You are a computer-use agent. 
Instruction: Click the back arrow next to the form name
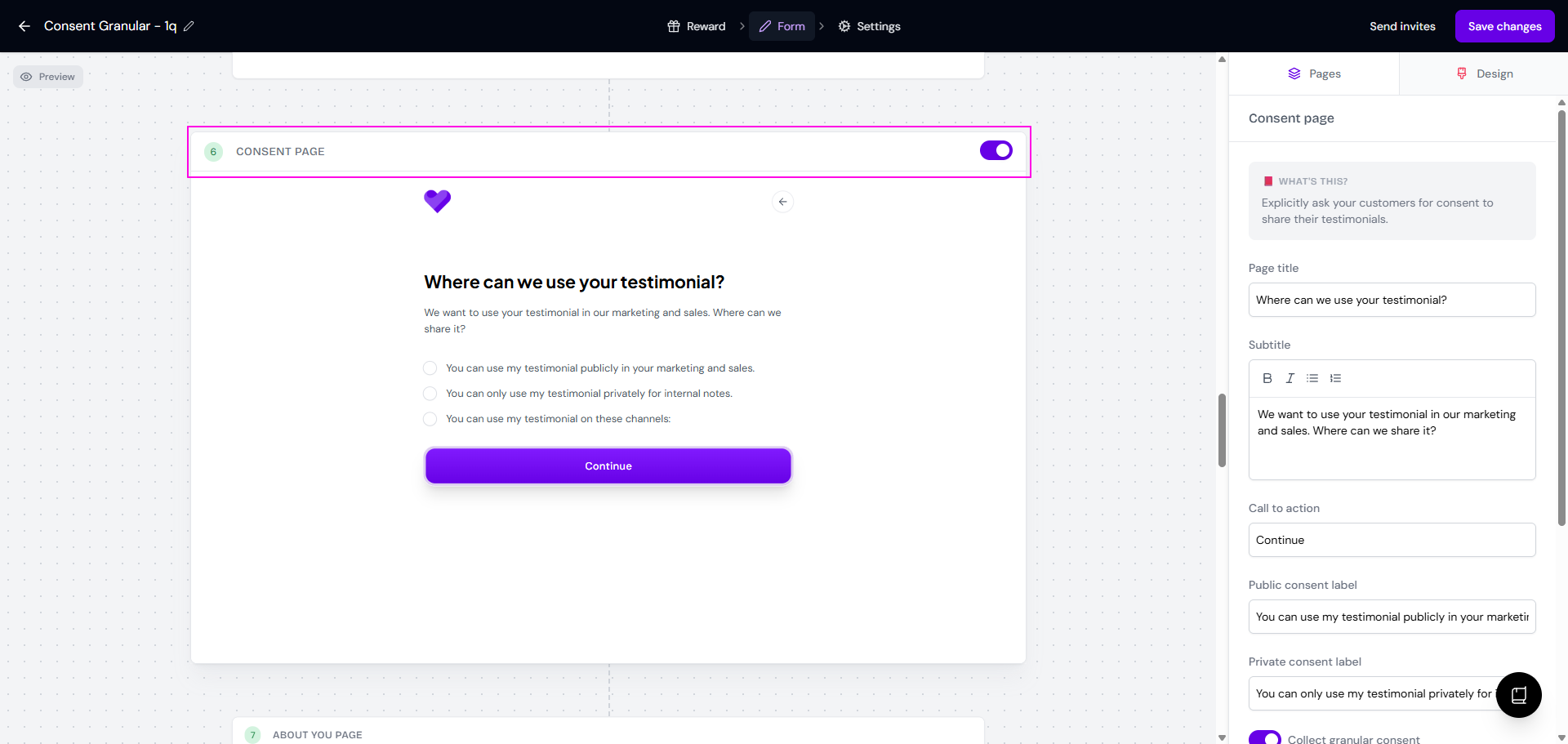tap(24, 26)
